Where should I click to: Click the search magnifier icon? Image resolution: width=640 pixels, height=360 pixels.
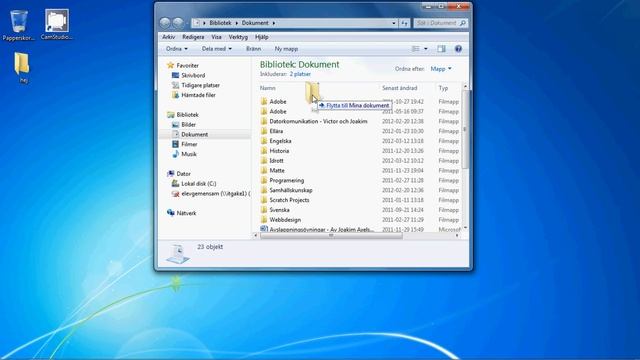pyautogui.click(x=462, y=23)
